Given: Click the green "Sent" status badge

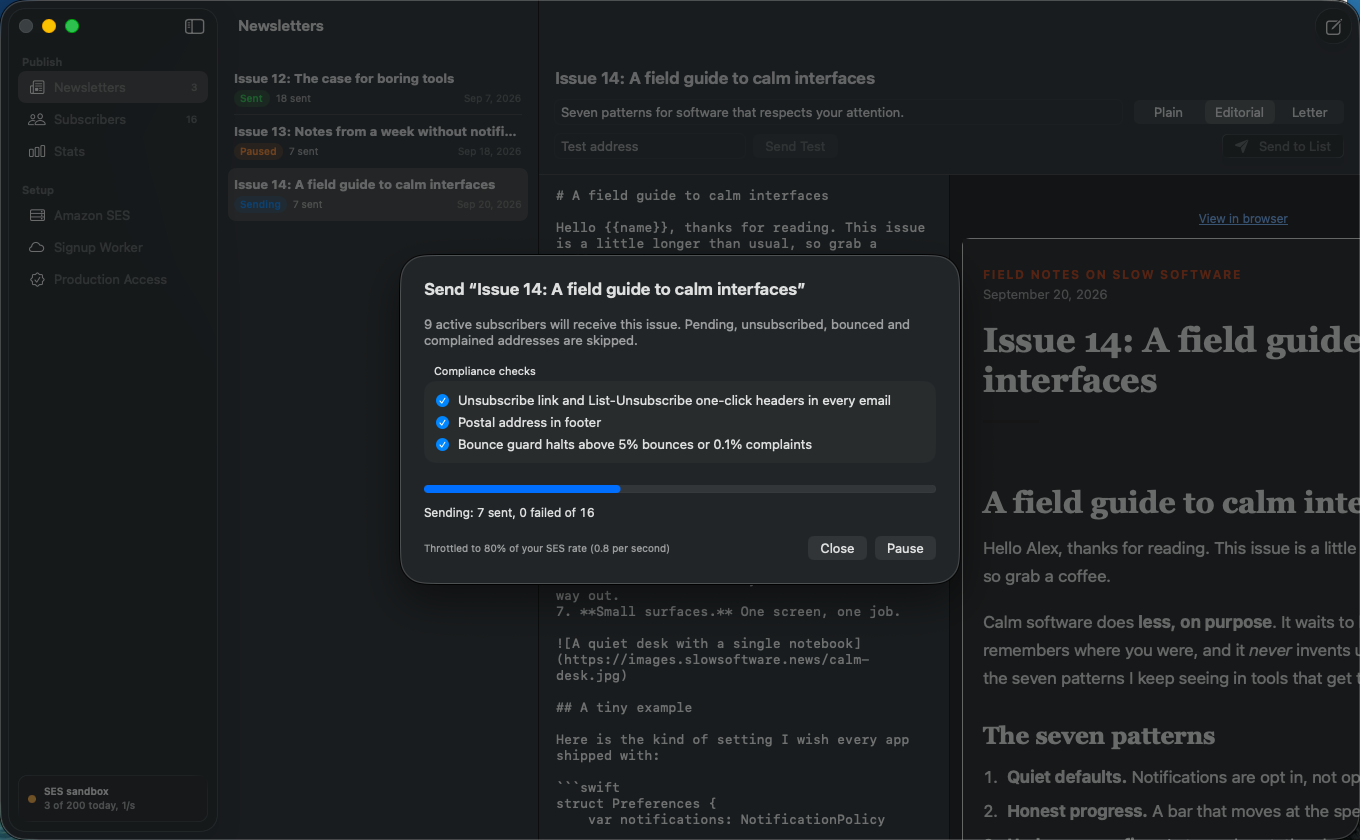Looking at the screenshot, I should pos(252,98).
